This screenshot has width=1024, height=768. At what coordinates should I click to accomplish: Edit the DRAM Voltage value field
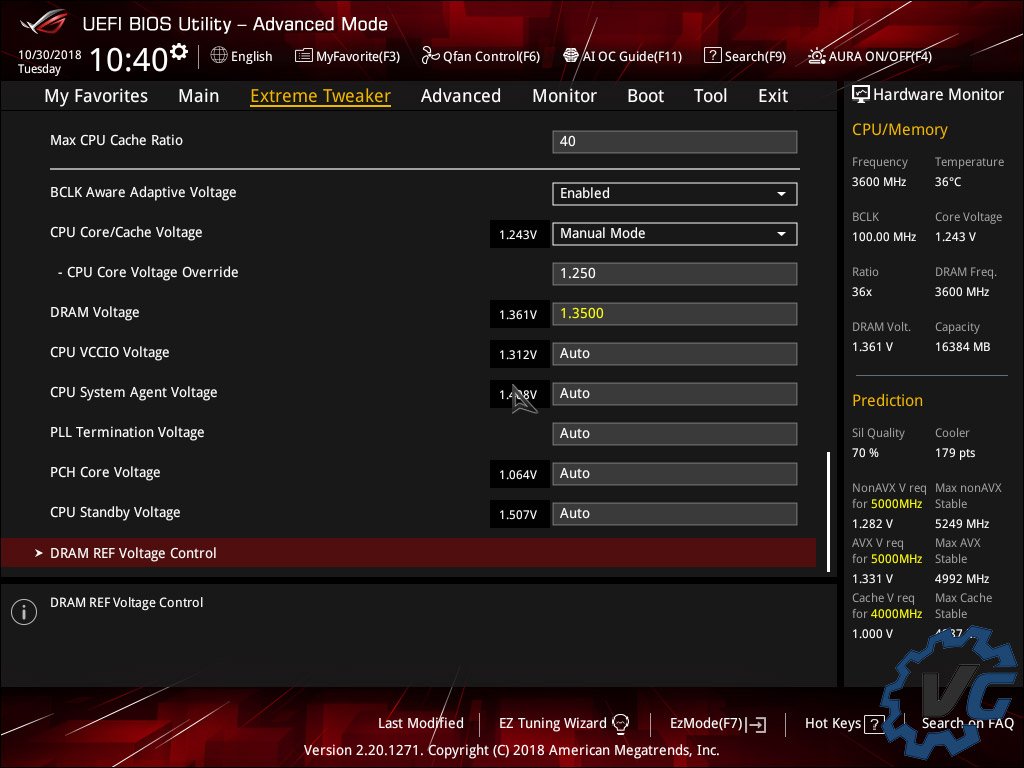(675, 313)
